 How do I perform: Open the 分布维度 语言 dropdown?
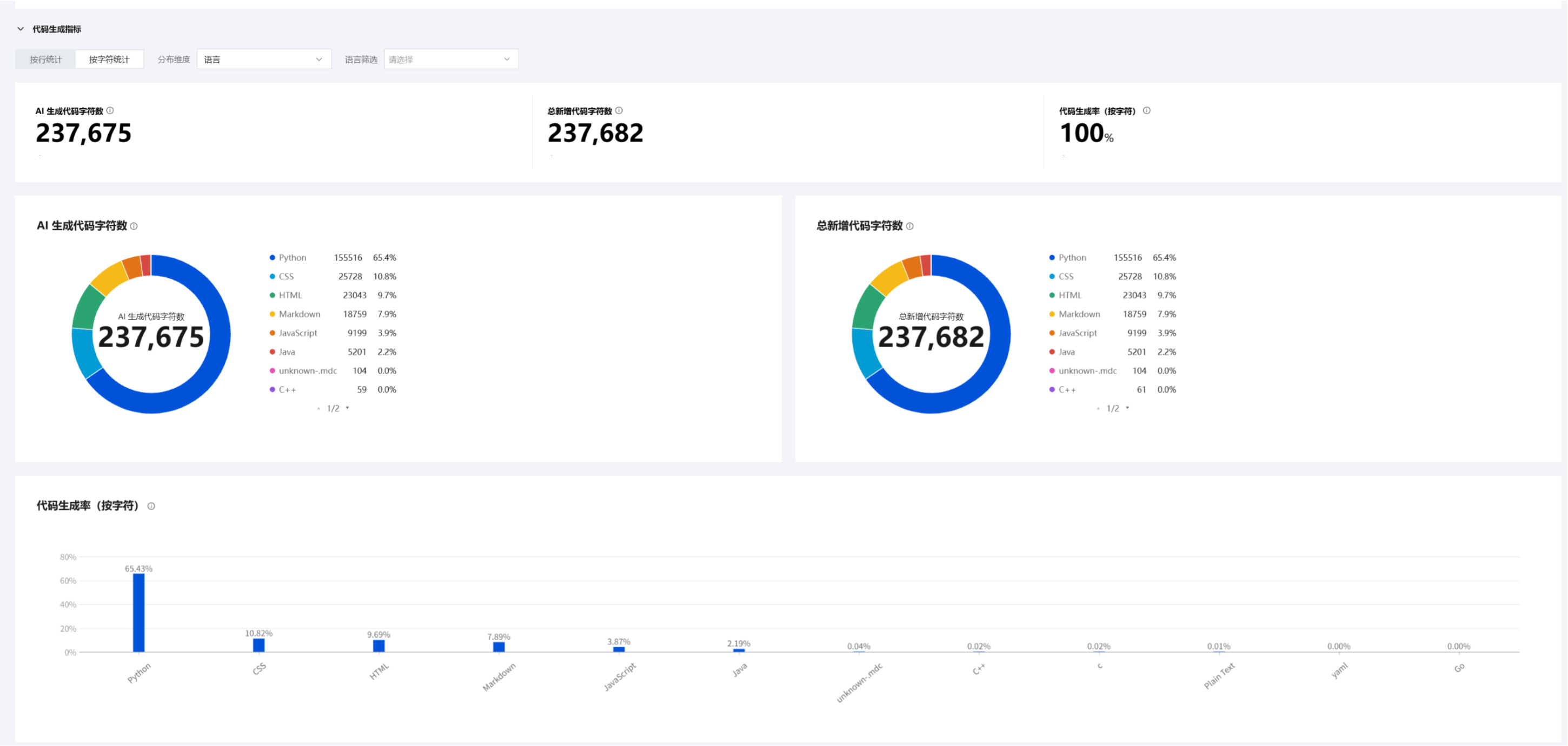(x=263, y=59)
